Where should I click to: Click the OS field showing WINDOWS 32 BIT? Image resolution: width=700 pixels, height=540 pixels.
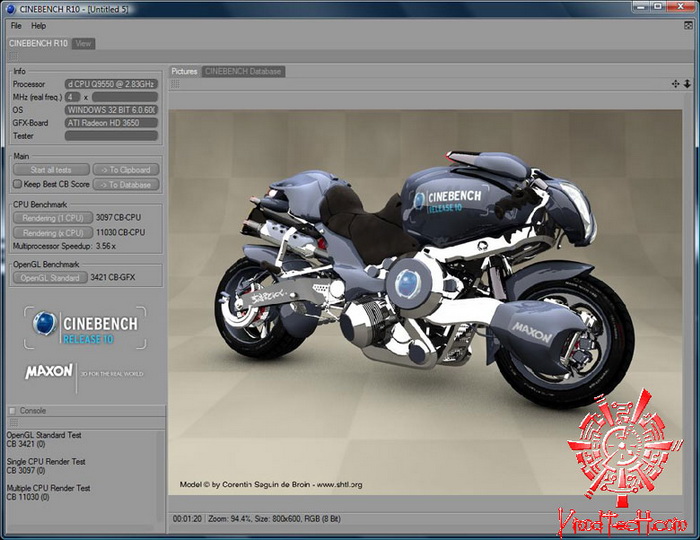[111, 110]
